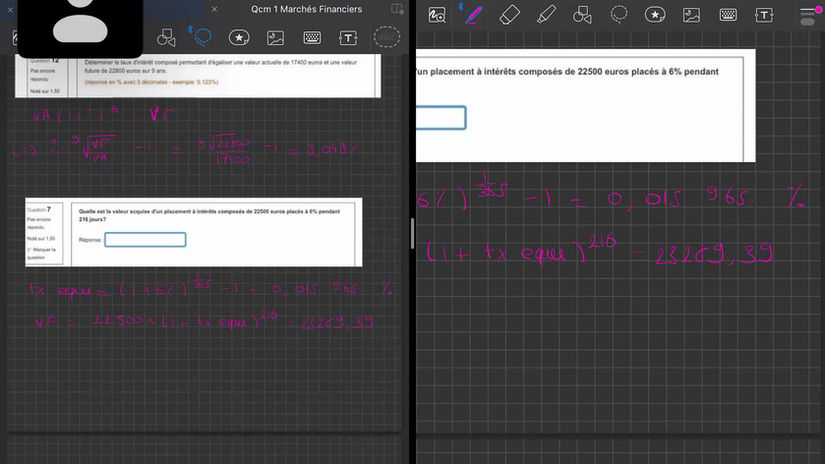Screen dimensions: 825x464
Task: Open the Elements sticker tool in left pane
Action: click(239, 38)
